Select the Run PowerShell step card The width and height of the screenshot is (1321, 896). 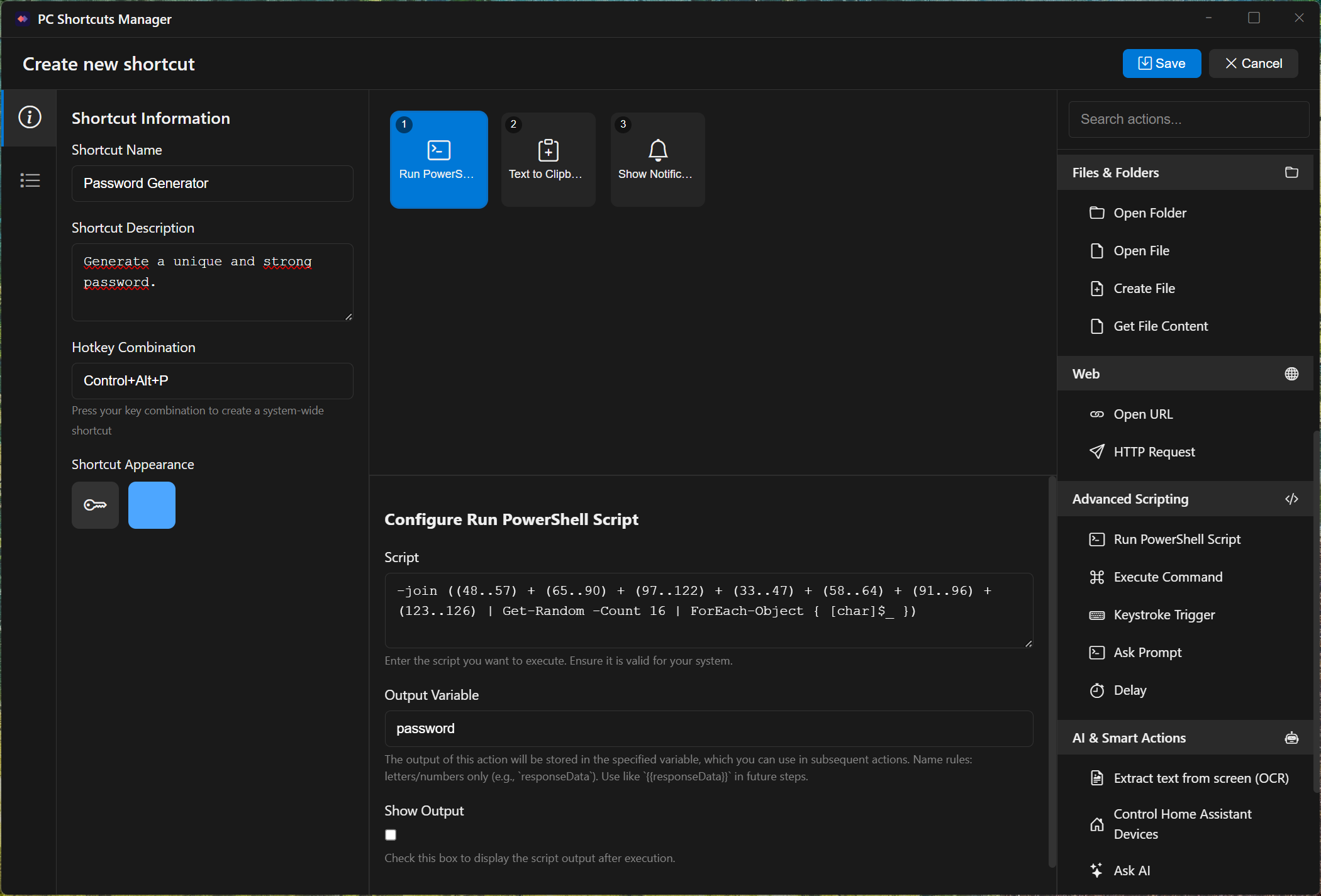click(438, 160)
